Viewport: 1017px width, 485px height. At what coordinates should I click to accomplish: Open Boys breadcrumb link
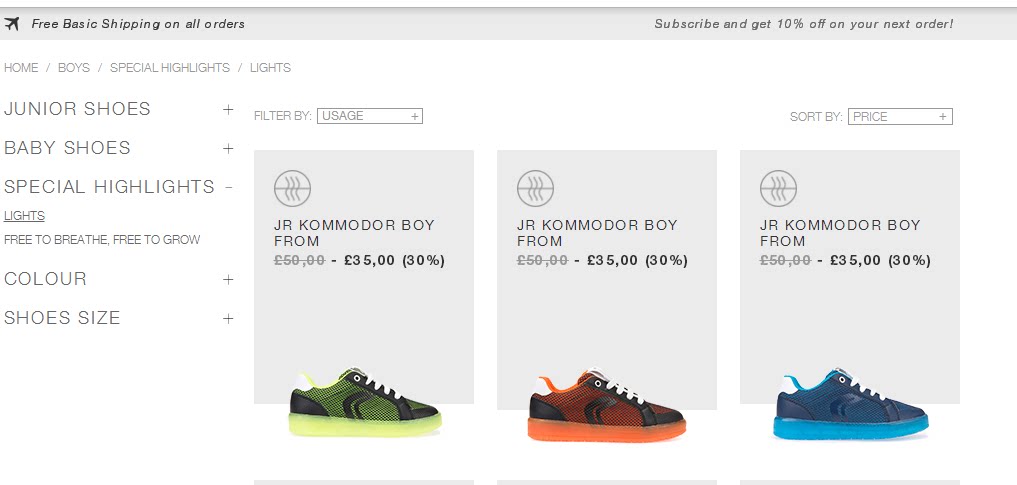[x=74, y=68]
